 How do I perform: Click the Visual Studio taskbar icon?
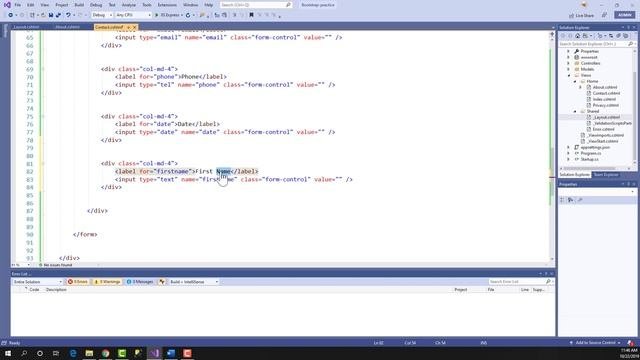pos(154,353)
